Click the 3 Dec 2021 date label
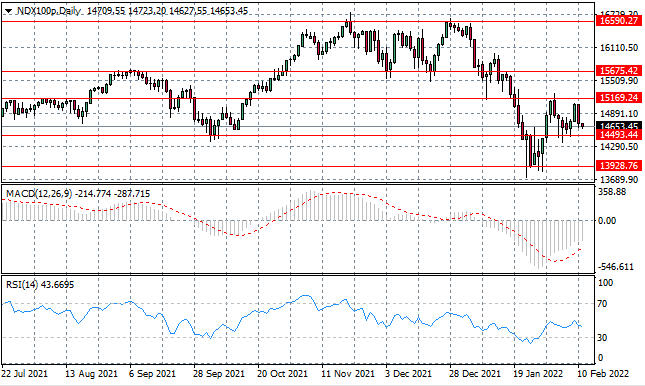This screenshot has height=386, width=645. tap(408, 374)
